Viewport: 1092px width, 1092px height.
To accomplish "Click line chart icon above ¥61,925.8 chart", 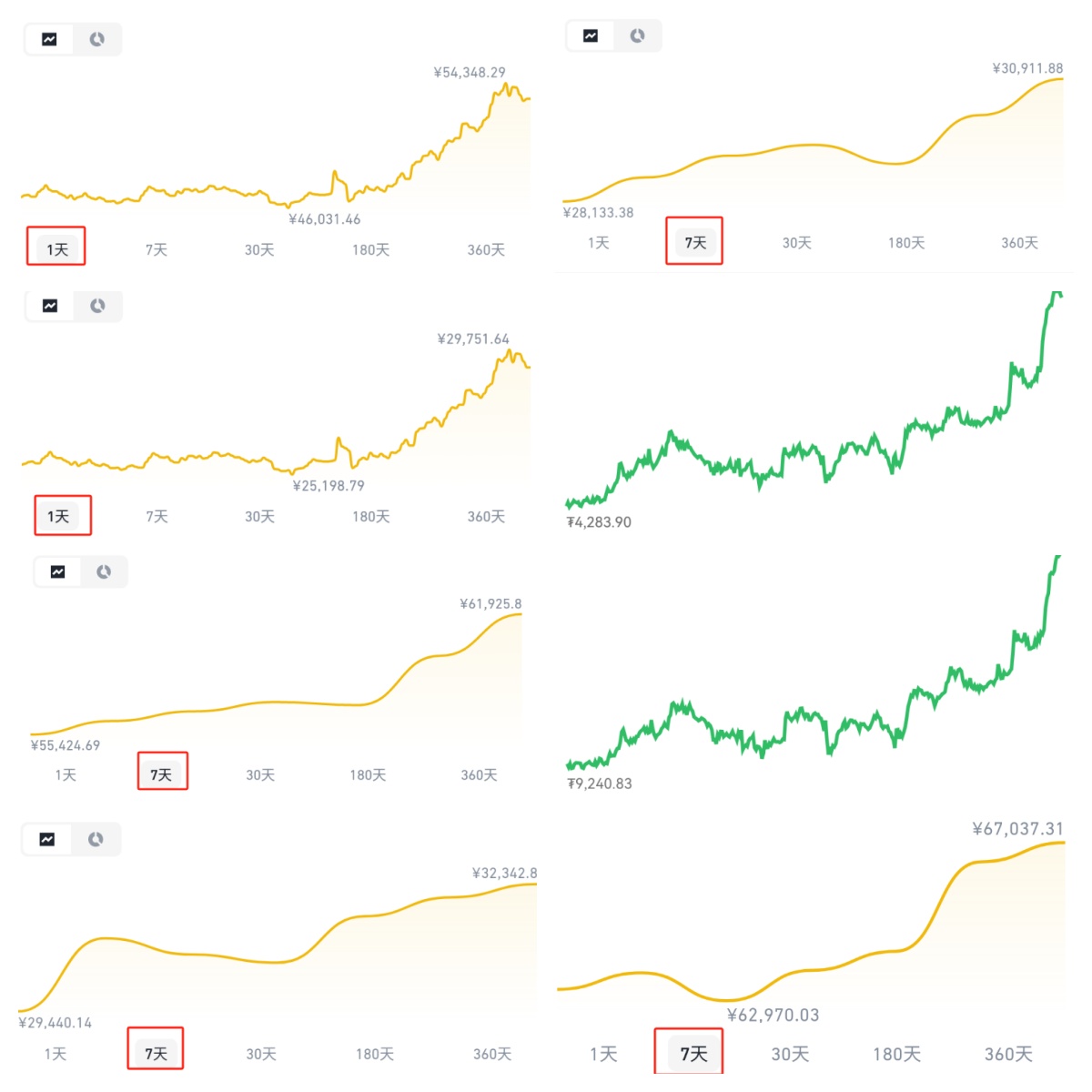I will tap(57, 571).
